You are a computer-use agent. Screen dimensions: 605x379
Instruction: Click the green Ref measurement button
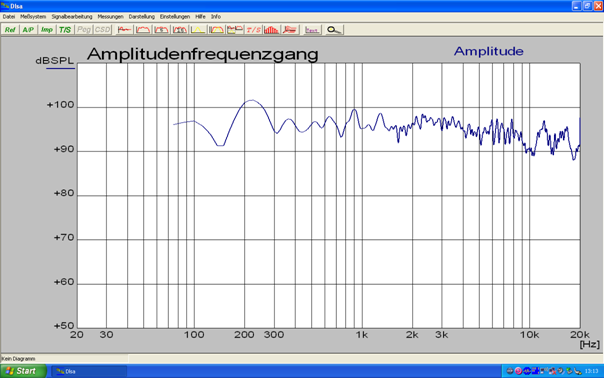[x=10, y=30]
